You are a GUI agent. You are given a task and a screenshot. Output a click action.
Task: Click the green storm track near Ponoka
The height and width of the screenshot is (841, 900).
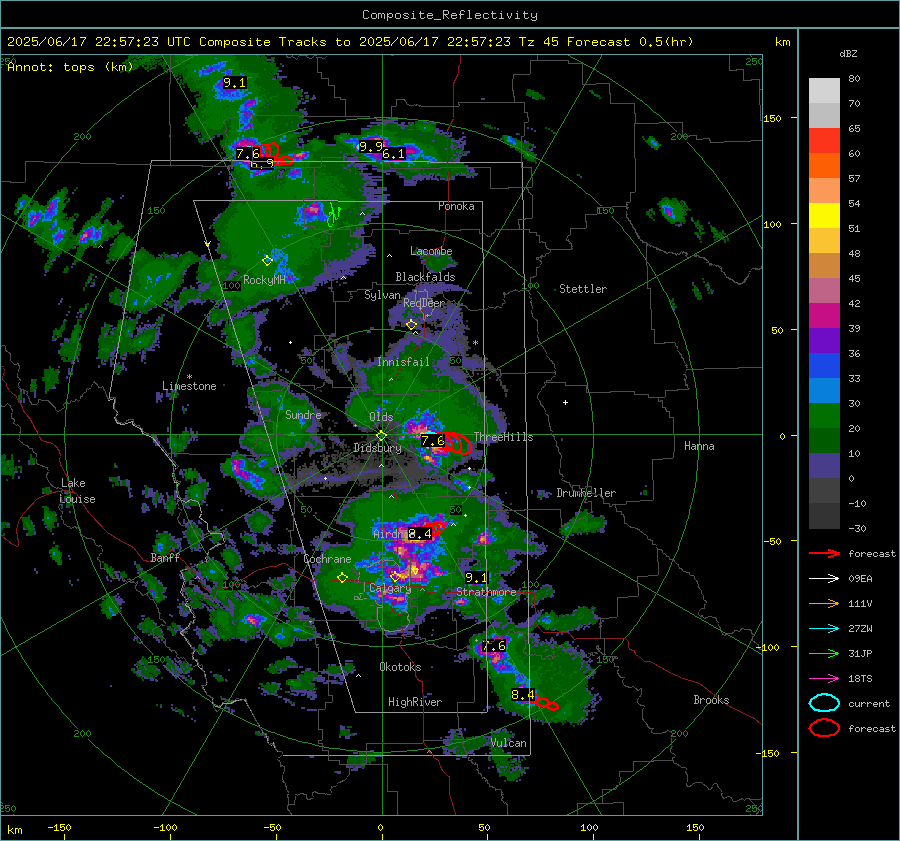tap(333, 215)
